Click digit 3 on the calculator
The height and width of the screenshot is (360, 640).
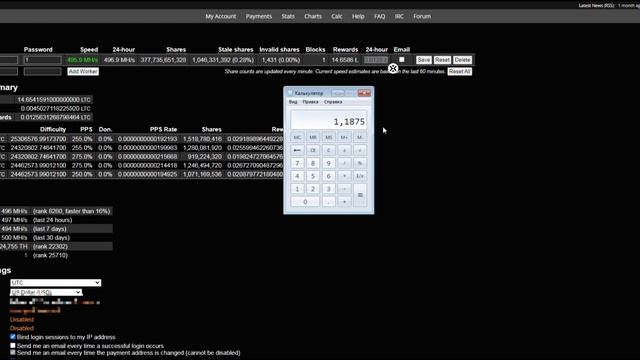[329, 189]
